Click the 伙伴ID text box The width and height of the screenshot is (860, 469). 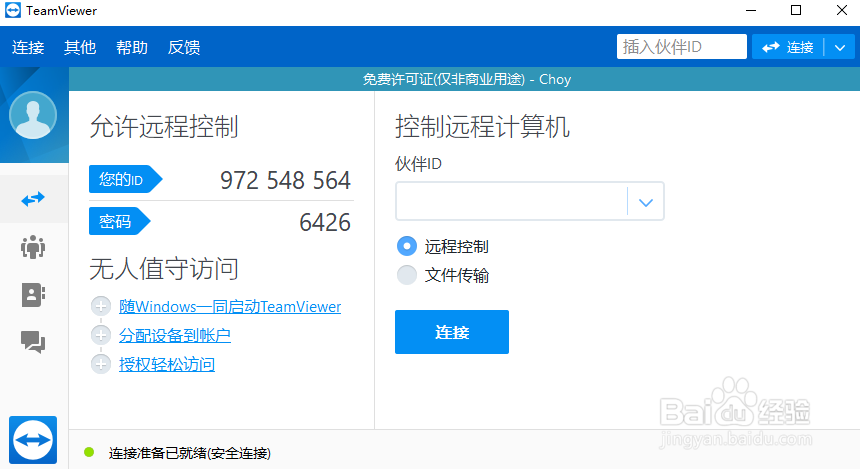(x=511, y=201)
